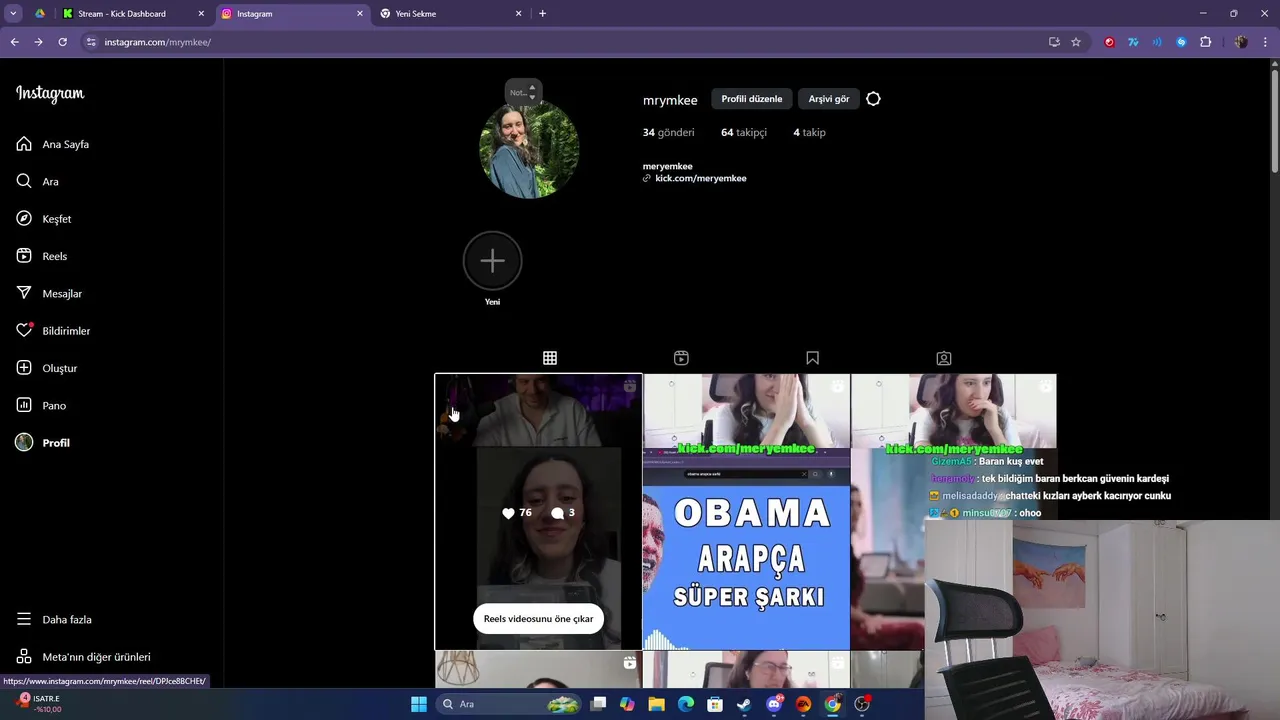Click the taskbar Ara search box

tap(509, 704)
